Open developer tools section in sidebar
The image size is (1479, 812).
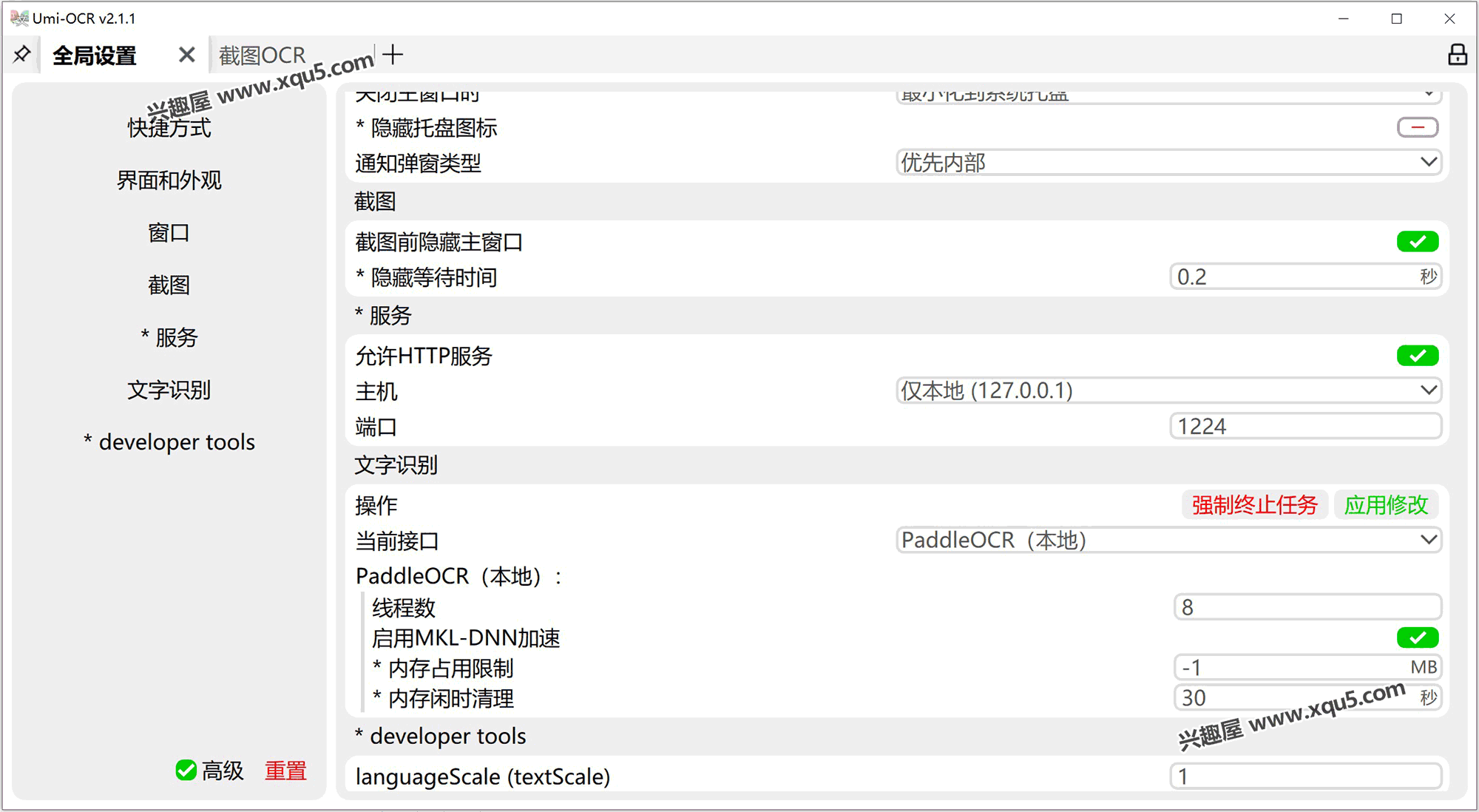(x=169, y=442)
